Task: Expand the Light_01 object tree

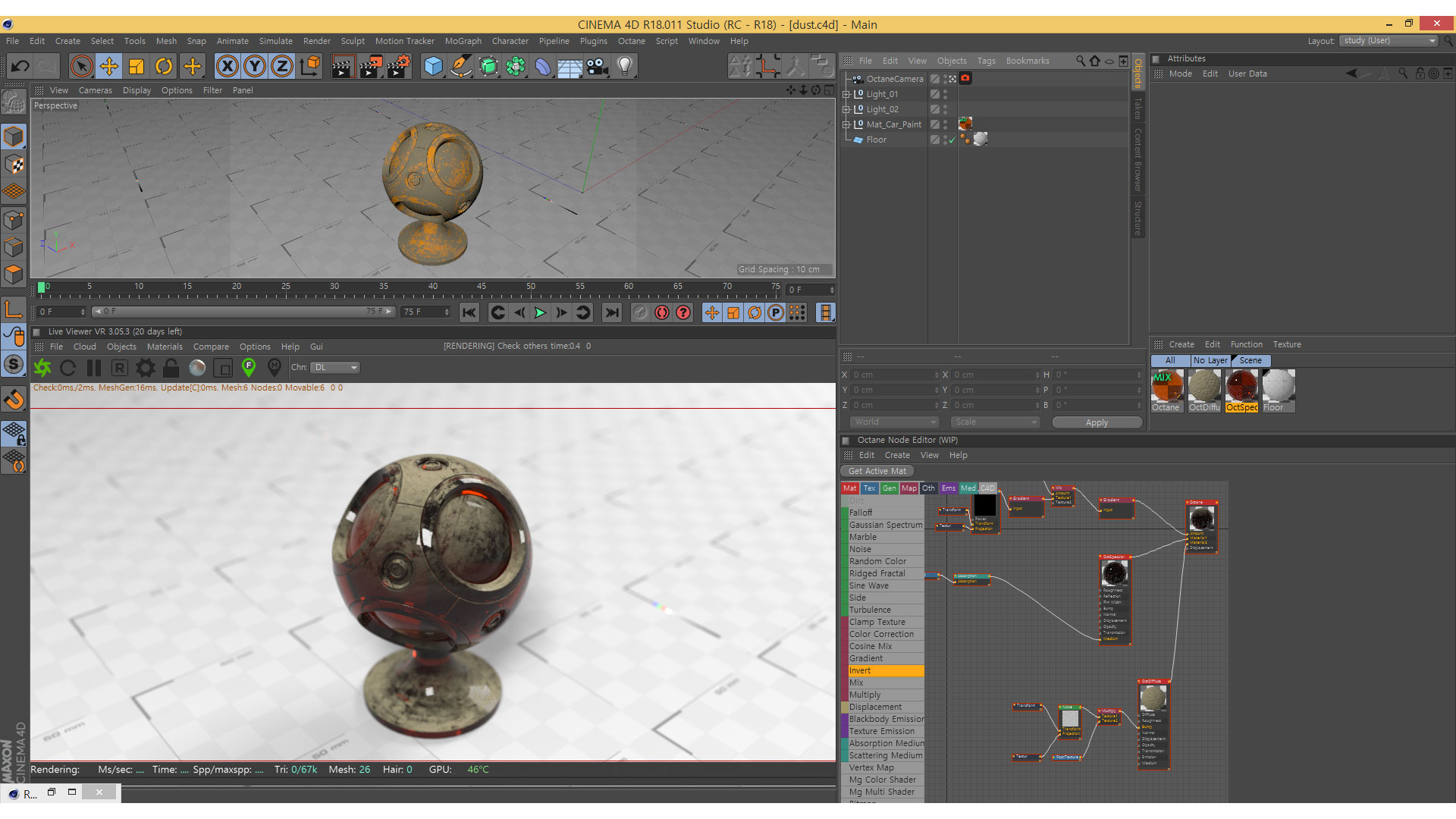Action: [x=846, y=95]
